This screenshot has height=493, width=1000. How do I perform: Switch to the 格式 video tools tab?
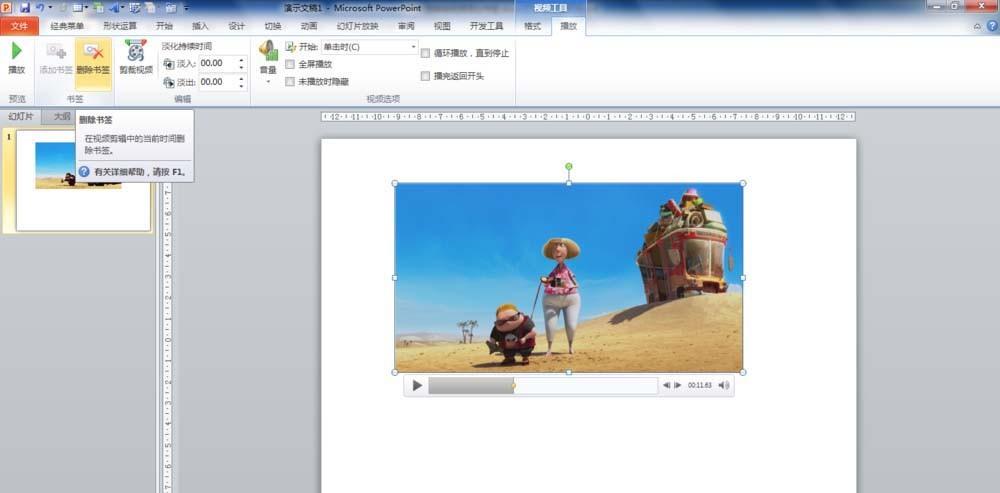533,26
